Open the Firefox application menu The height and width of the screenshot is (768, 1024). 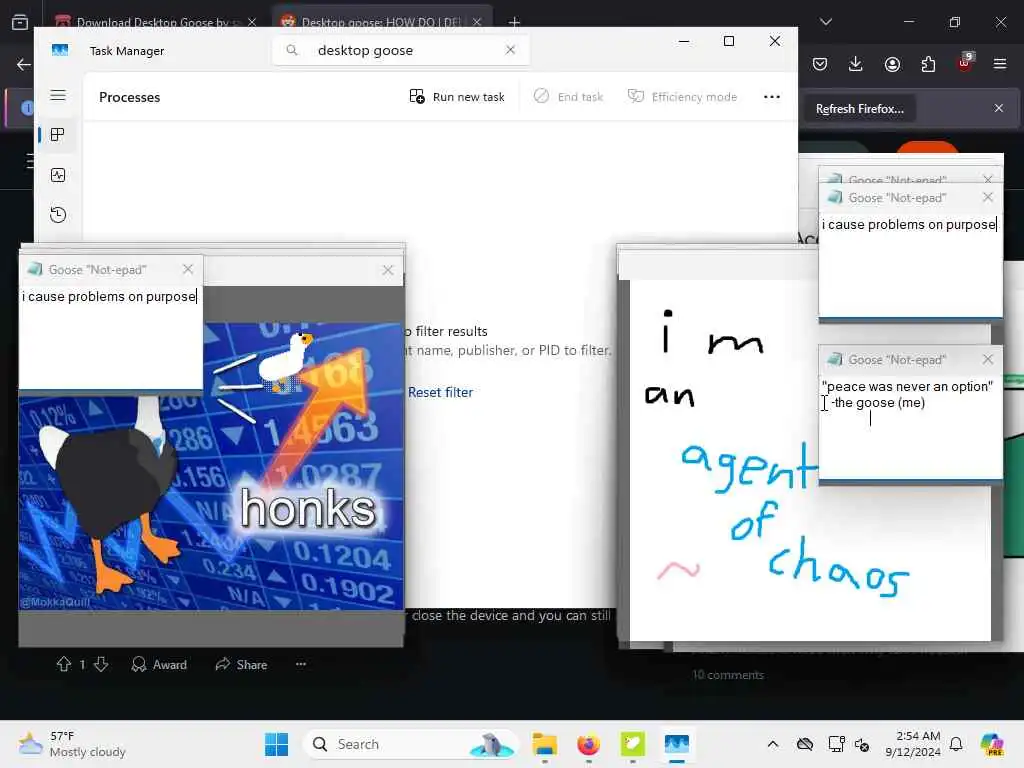1000,64
